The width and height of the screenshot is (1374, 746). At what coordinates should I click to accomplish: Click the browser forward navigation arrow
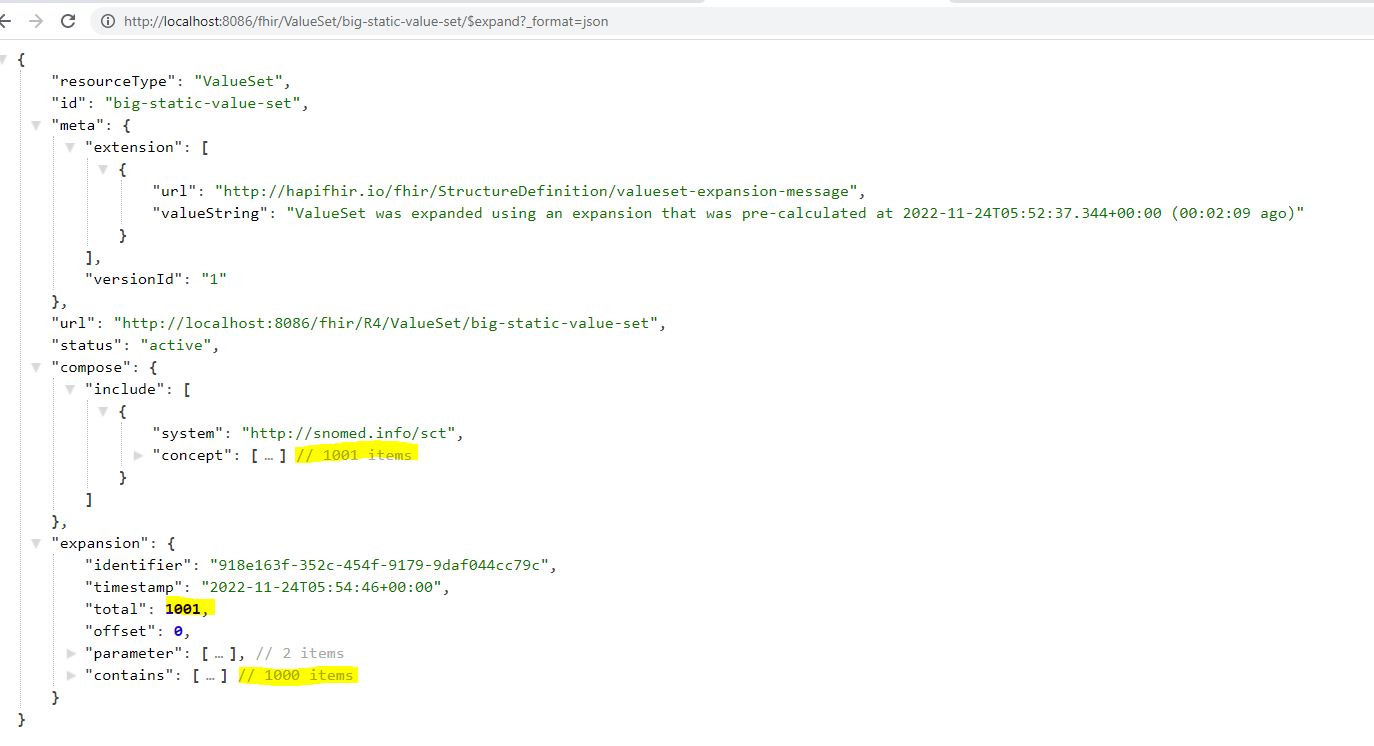click(34, 20)
